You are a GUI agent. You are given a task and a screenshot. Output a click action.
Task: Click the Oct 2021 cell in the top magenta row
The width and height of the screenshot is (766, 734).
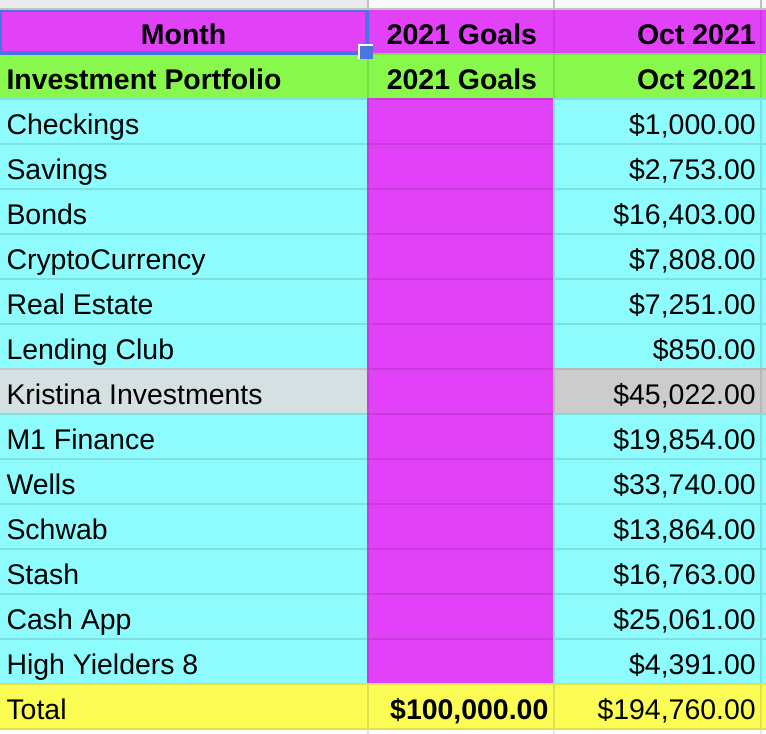pyautogui.click(x=659, y=34)
